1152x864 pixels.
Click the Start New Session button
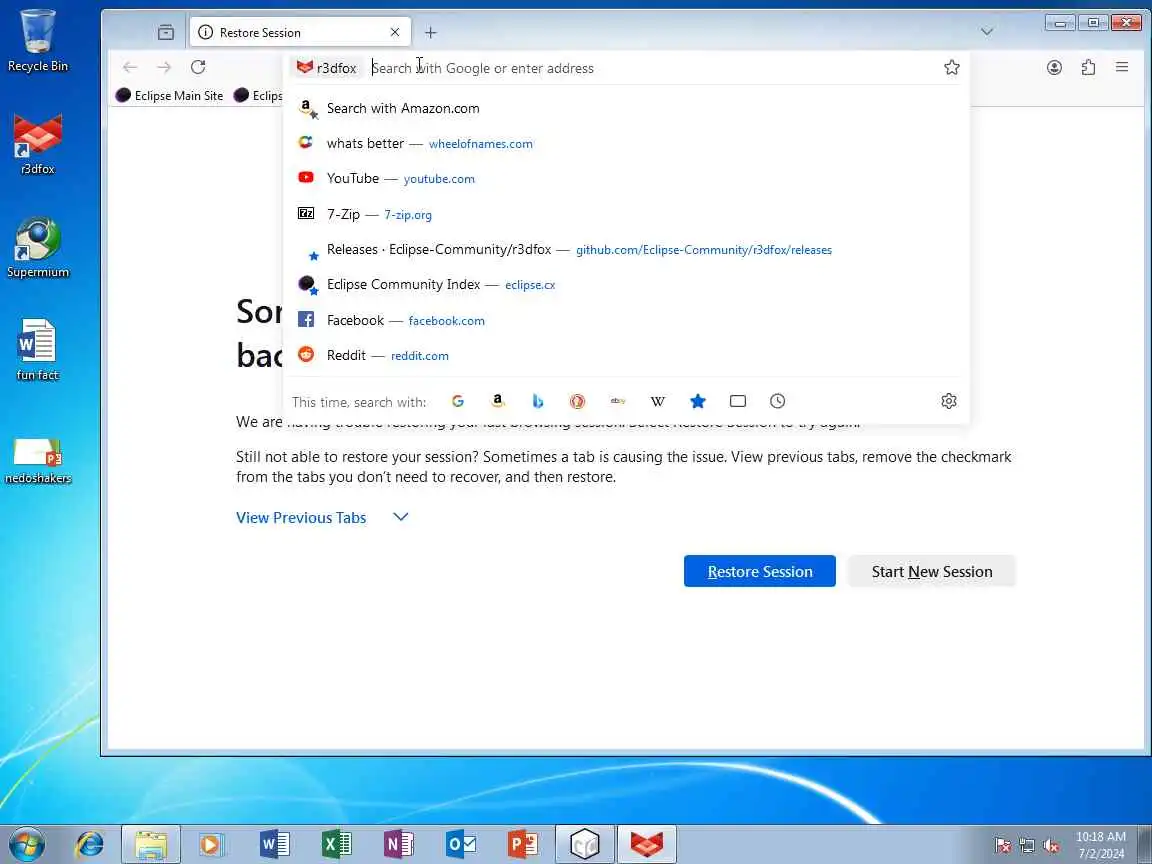pos(932,571)
